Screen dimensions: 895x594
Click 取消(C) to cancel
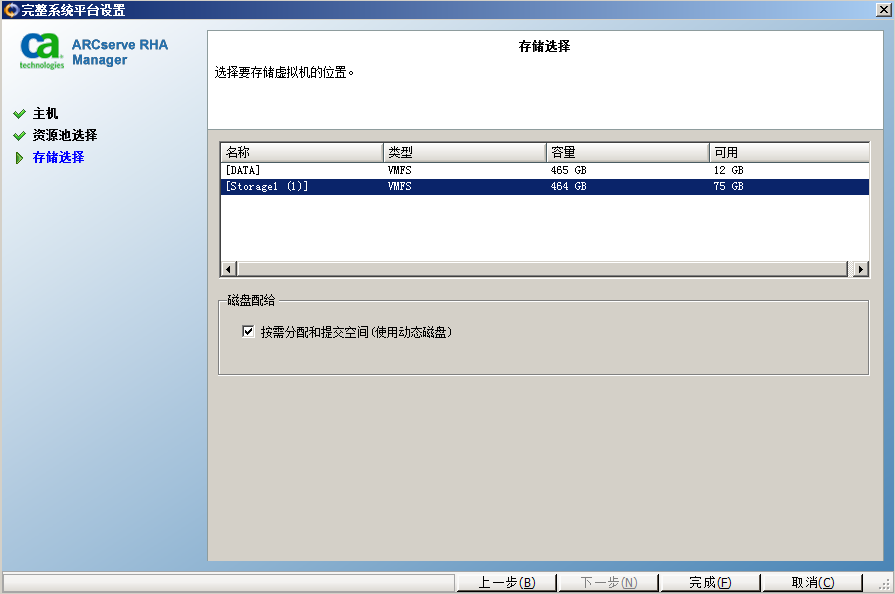812,582
